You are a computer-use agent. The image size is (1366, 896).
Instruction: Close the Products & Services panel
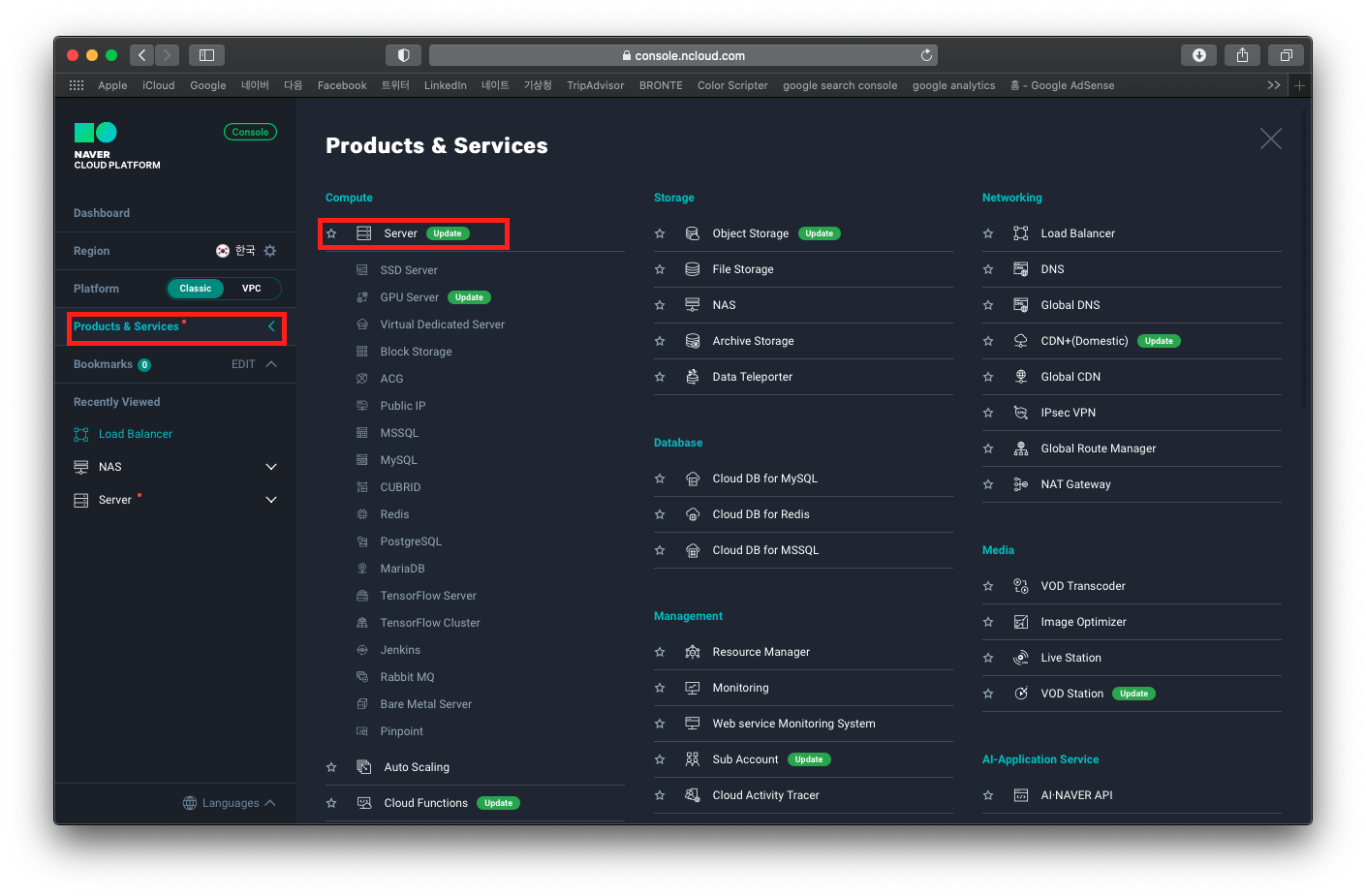1271,139
